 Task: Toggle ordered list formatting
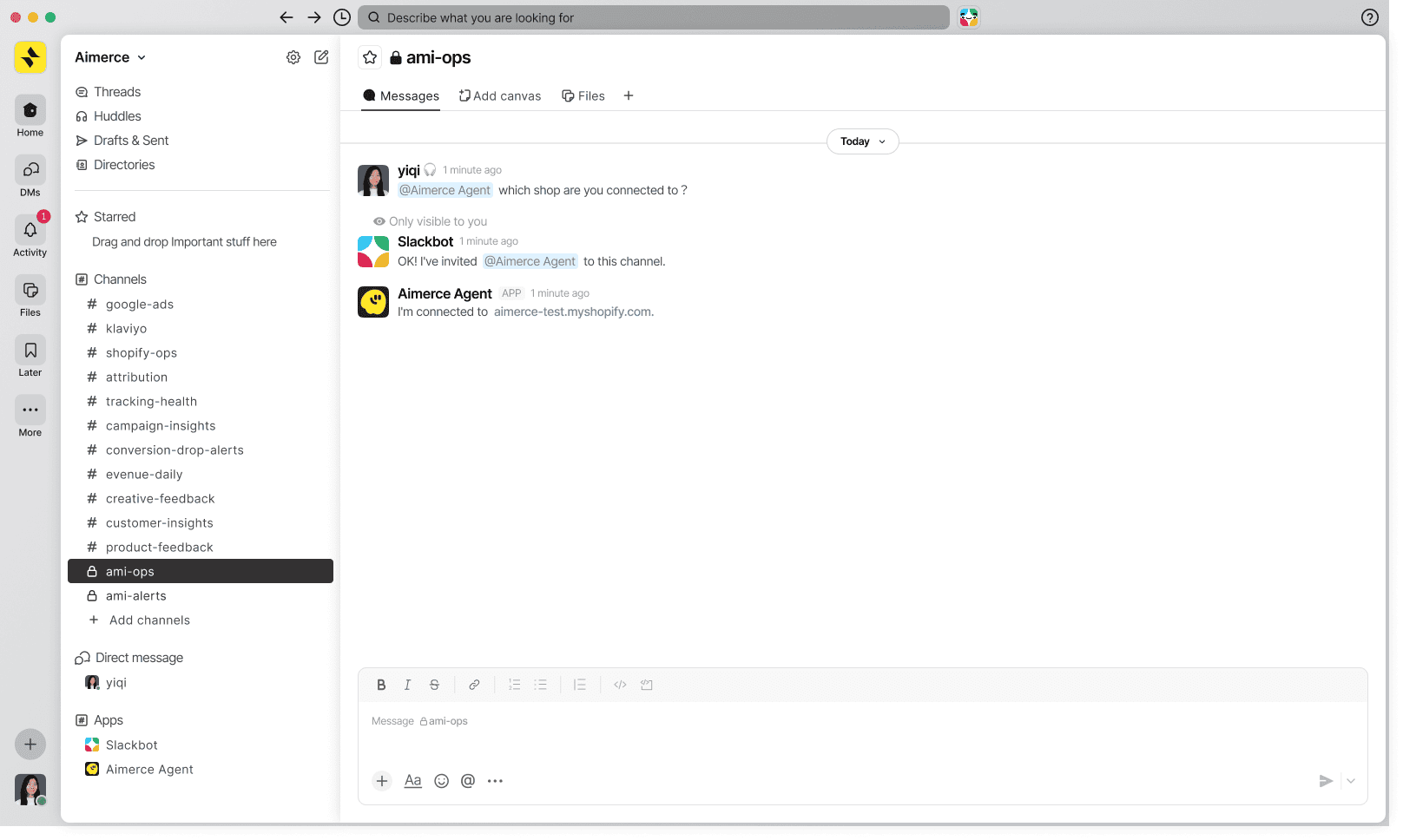514,685
